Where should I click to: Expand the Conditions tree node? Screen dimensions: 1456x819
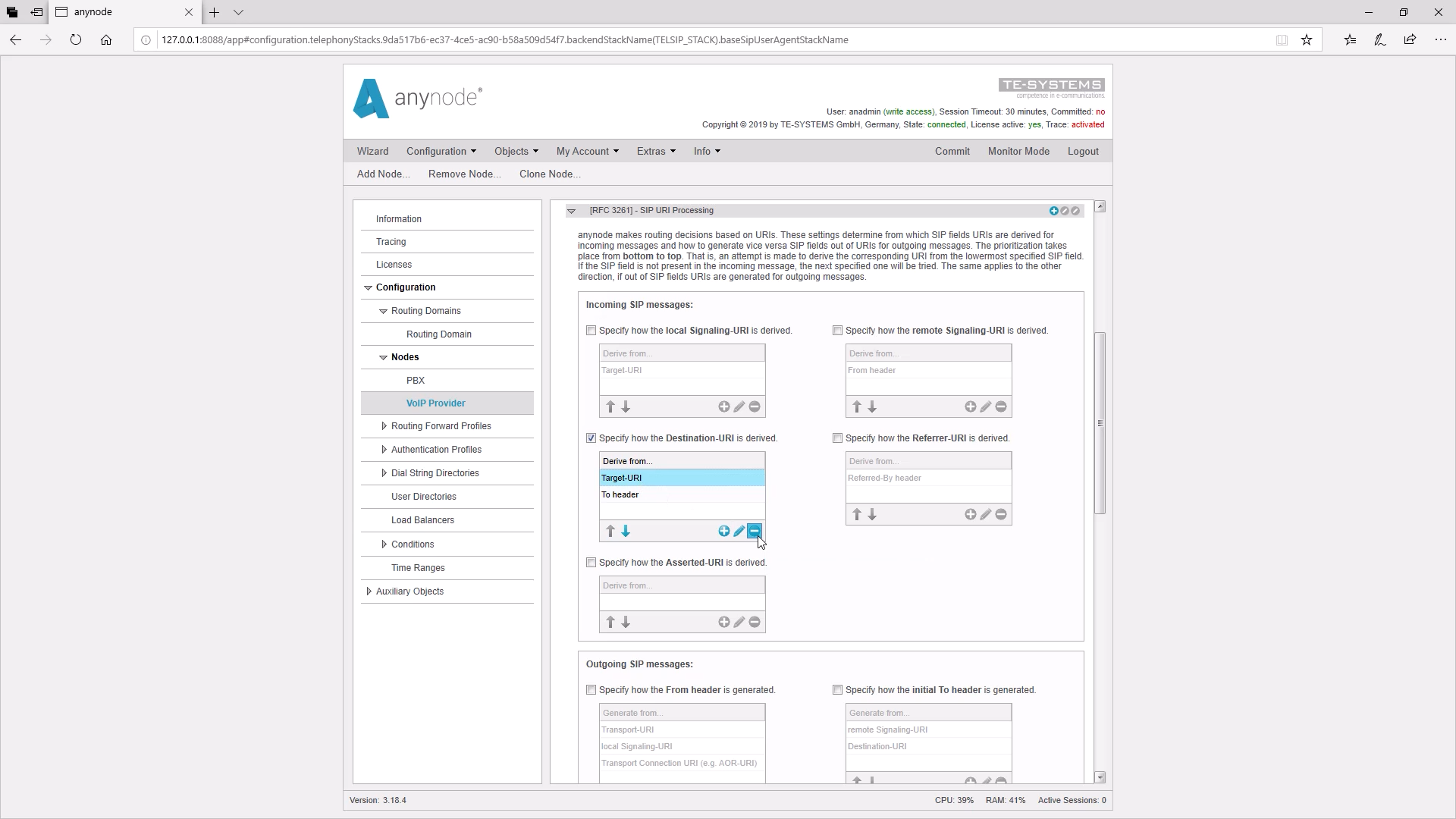coord(384,544)
